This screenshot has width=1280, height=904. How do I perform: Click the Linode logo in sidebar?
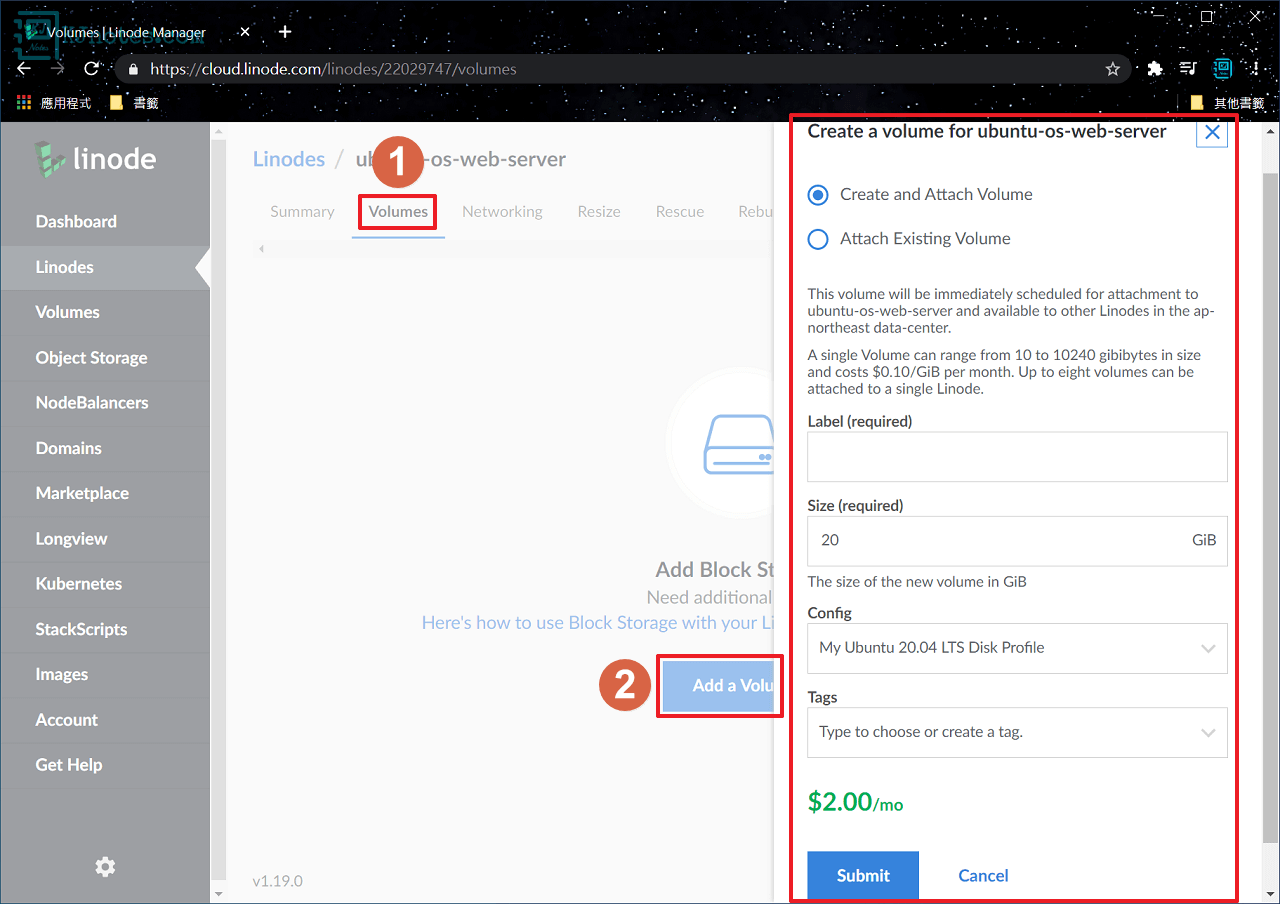pyautogui.click(x=95, y=159)
